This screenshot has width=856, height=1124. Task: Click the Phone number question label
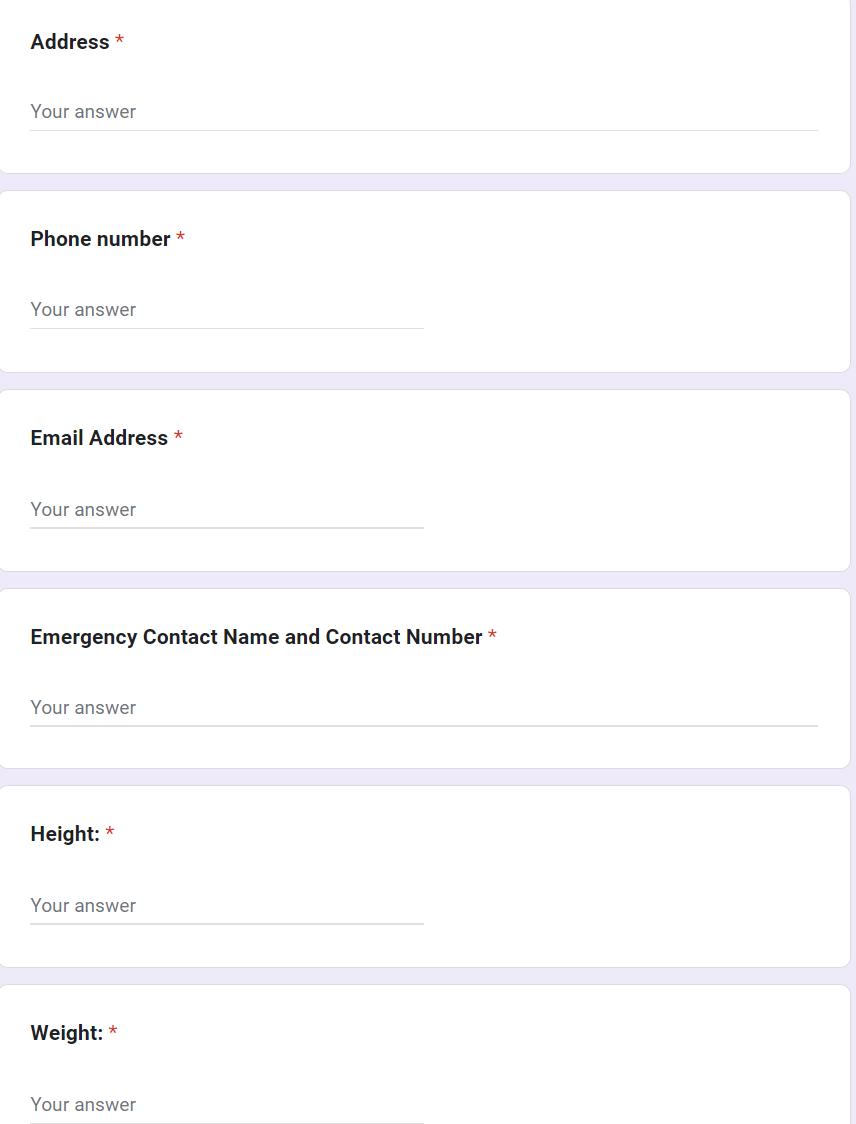click(100, 239)
